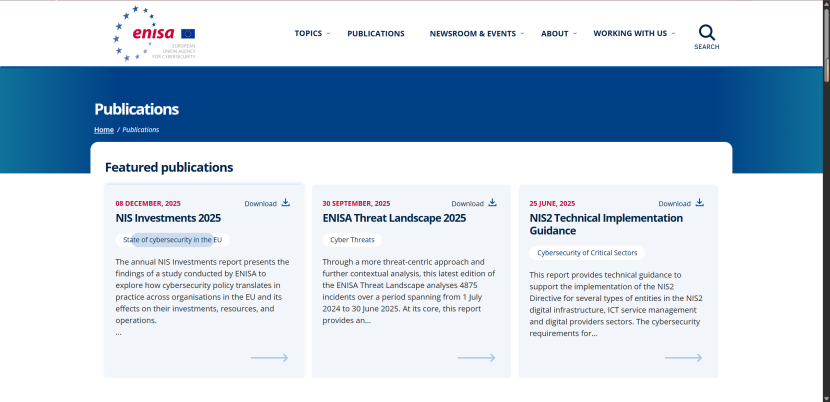Open ENISA Threat Landscape 2025 title
Image resolution: width=830 pixels, height=402 pixels.
394,218
